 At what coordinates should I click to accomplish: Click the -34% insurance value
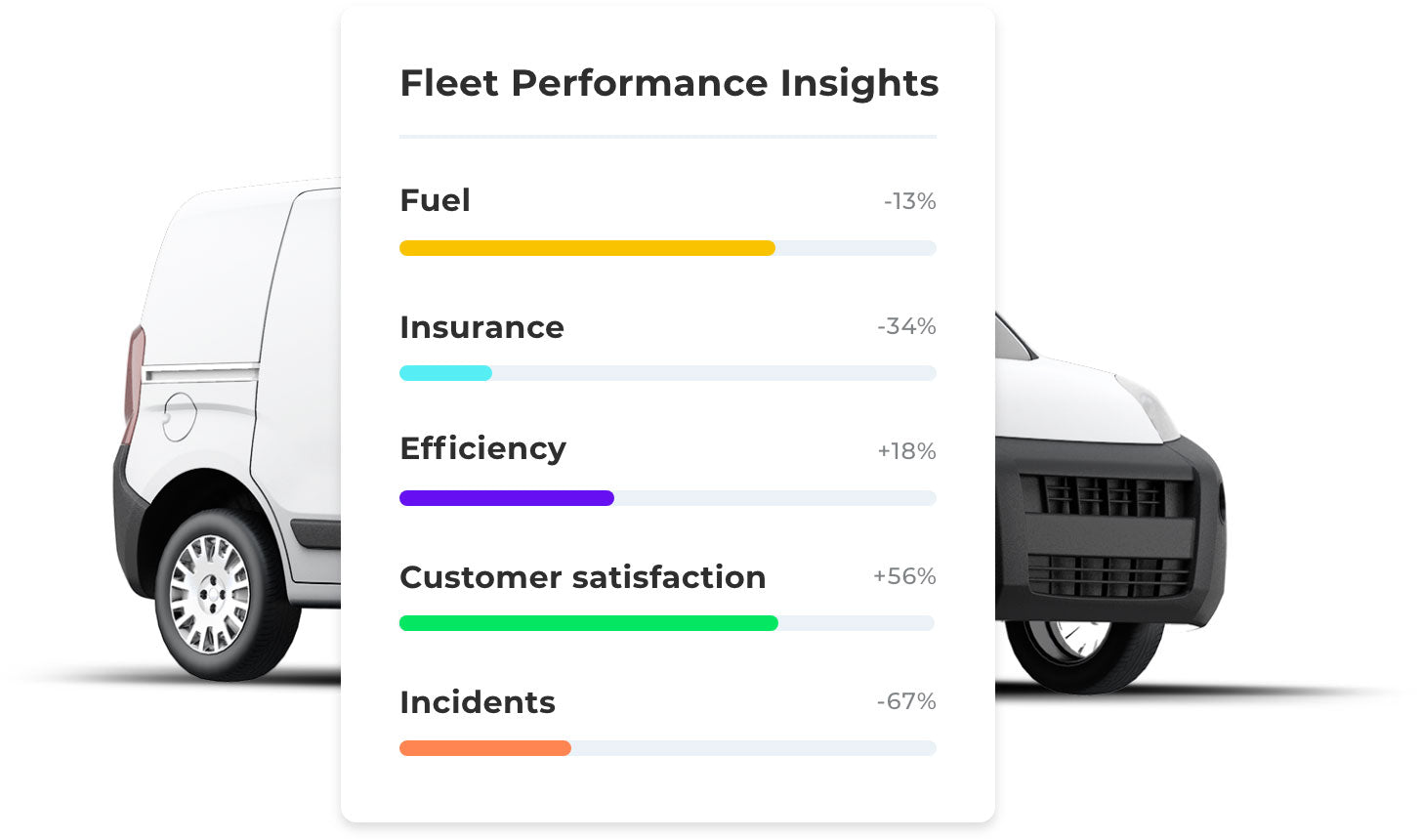tap(906, 326)
